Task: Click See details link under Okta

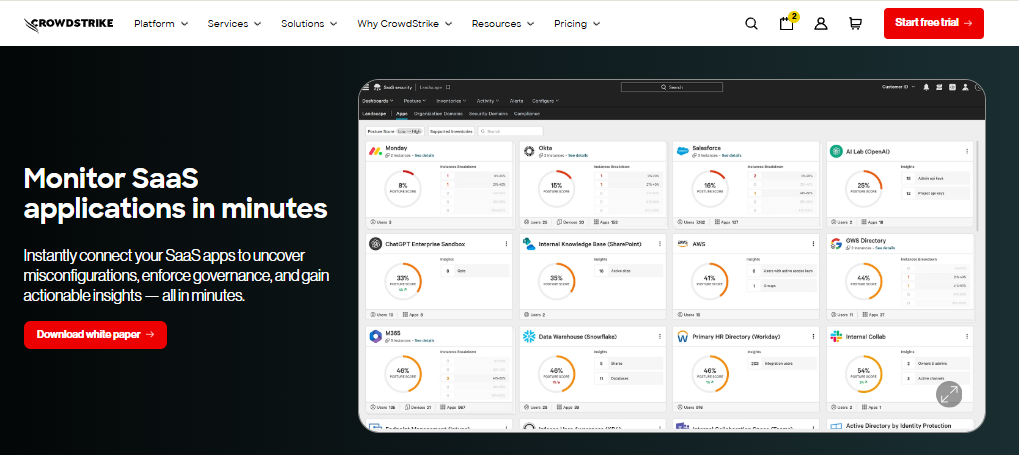Action: tap(578, 156)
